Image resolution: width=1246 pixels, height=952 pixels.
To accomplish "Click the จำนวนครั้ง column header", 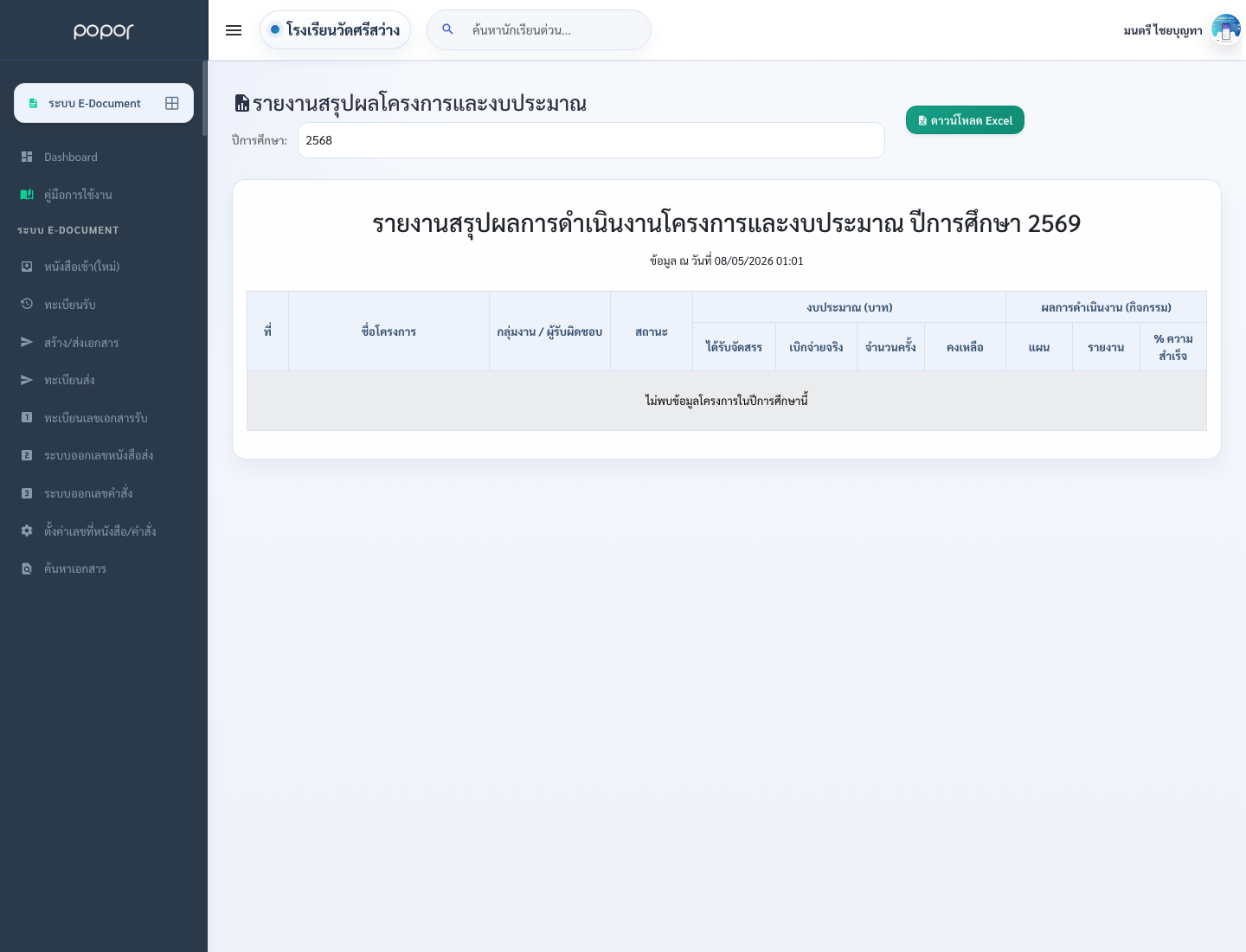I will coord(890,347).
